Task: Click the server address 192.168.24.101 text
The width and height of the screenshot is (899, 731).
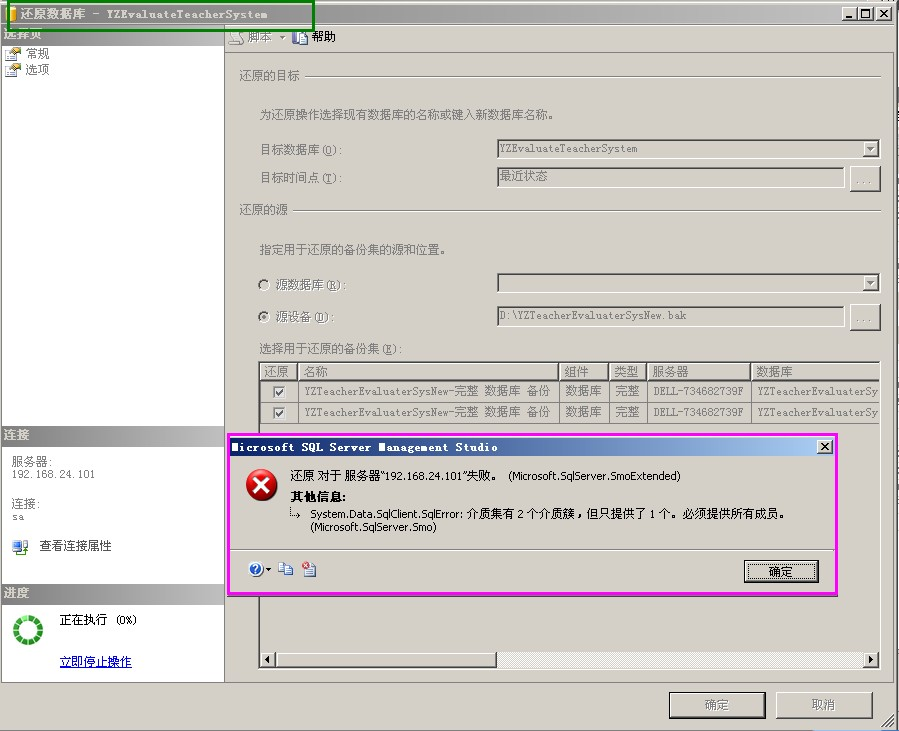Action: click(x=53, y=475)
